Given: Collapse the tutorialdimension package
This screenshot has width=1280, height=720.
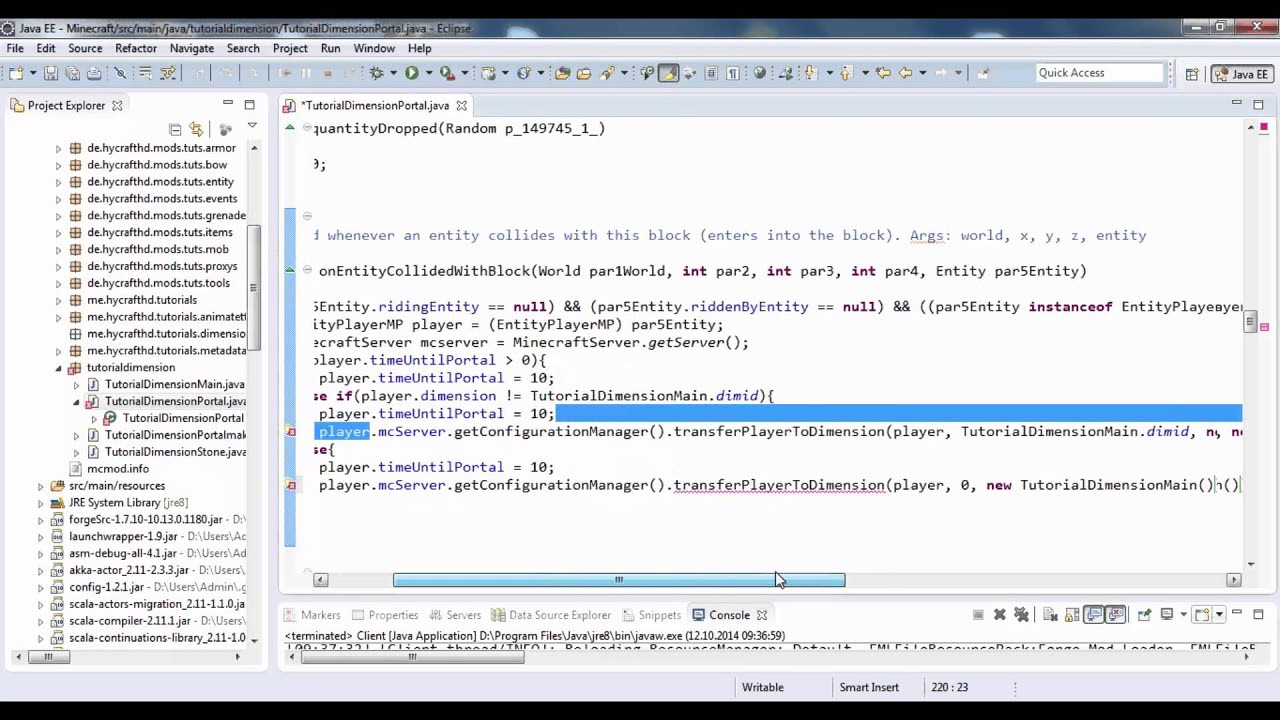Looking at the screenshot, I should pyautogui.click(x=58, y=368).
